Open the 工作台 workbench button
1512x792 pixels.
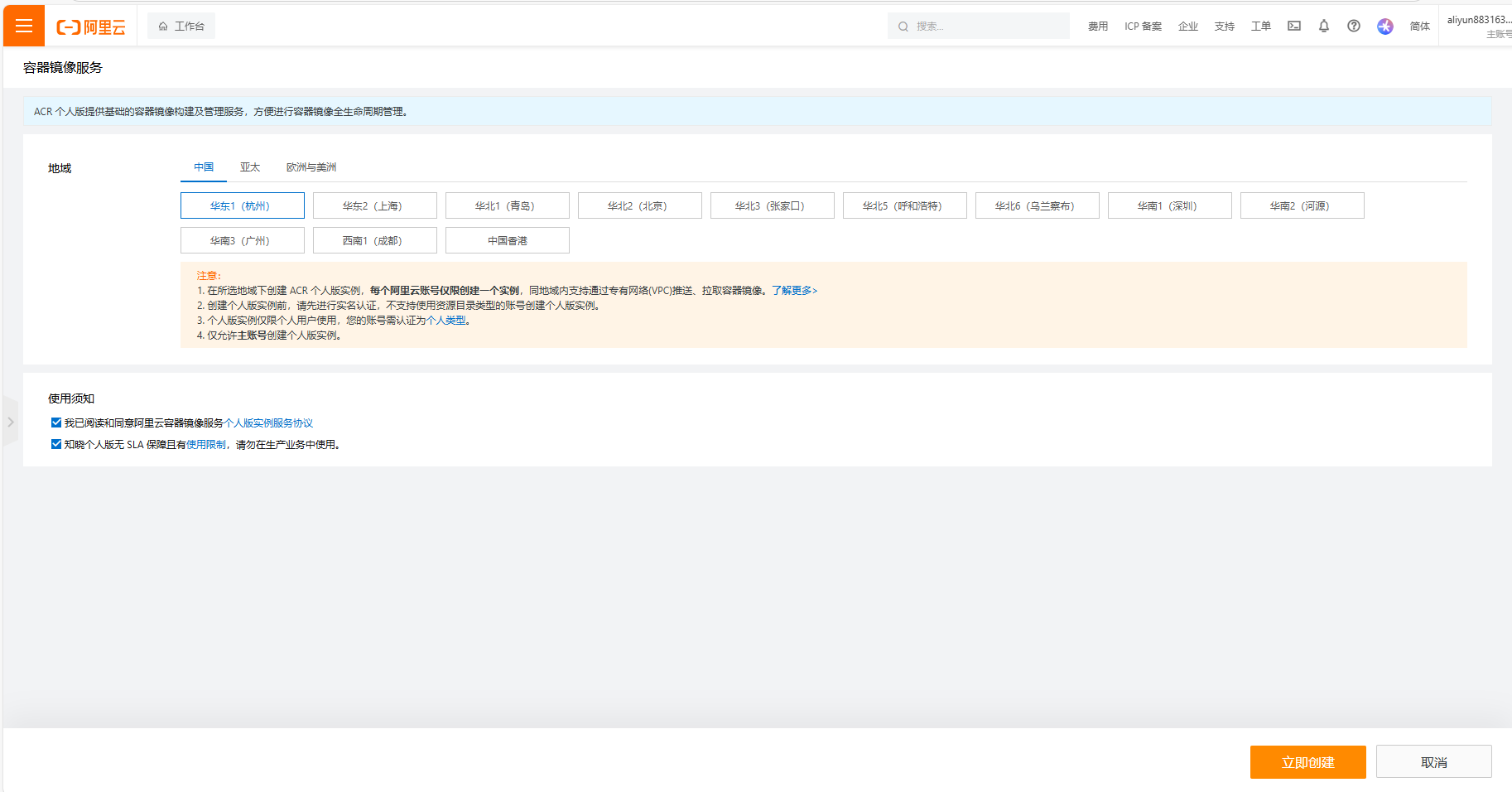click(181, 26)
